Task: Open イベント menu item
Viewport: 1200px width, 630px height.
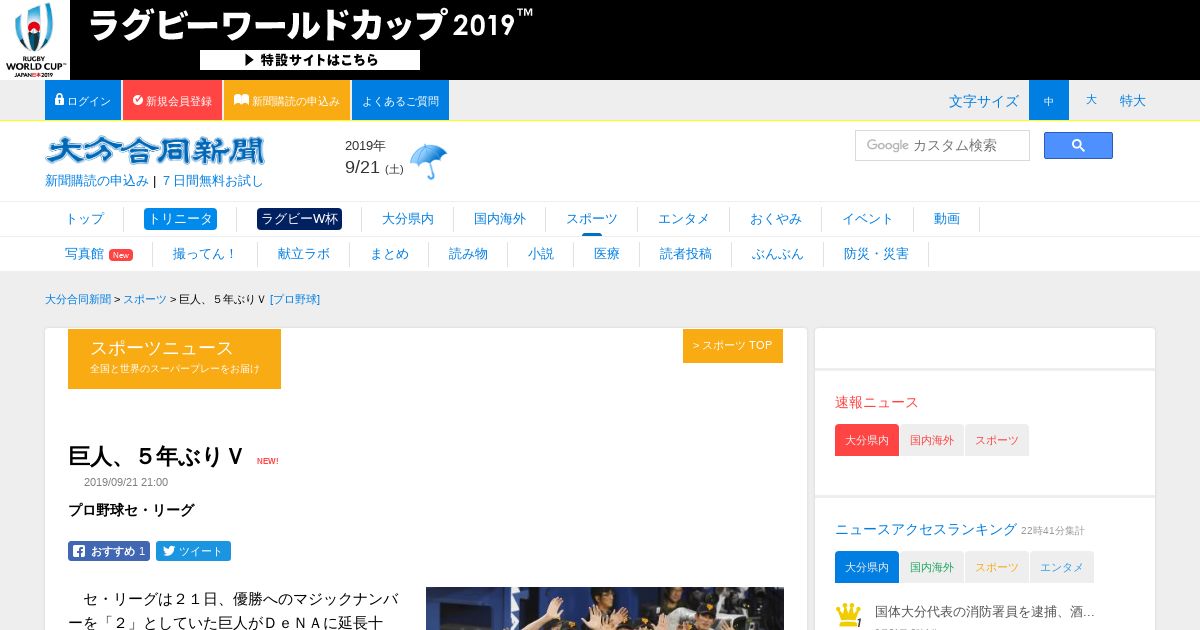Action: (x=868, y=219)
